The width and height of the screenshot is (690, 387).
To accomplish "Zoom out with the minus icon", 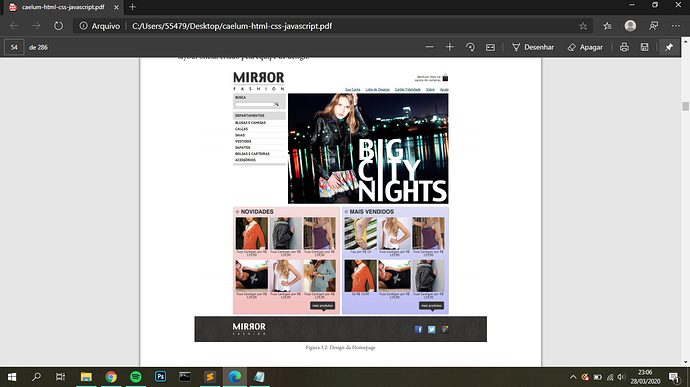I will (x=429, y=47).
